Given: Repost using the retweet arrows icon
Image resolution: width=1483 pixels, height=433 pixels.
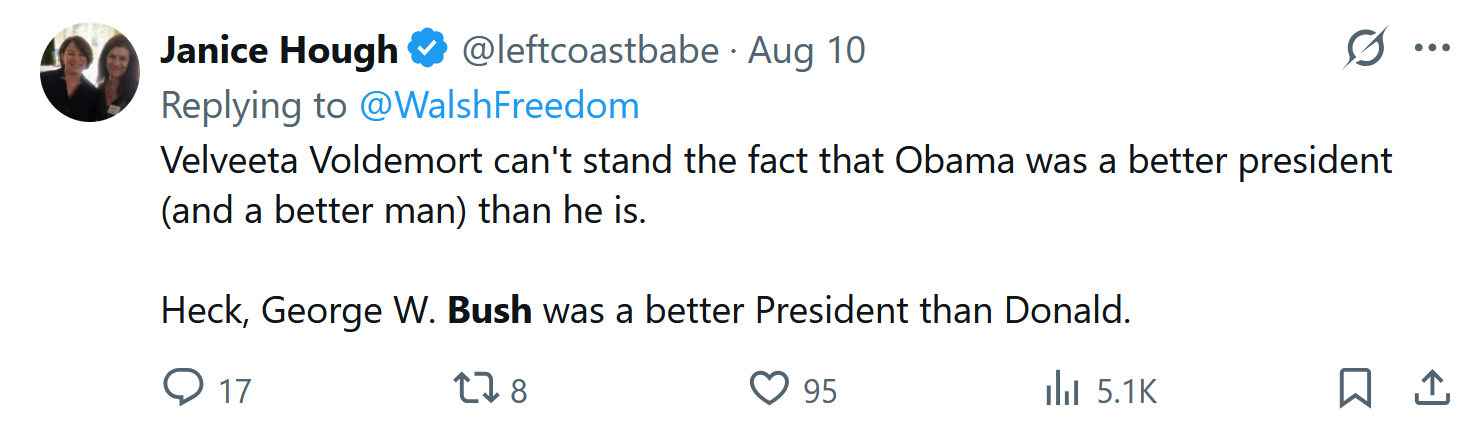Looking at the screenshot, I should 476,388.
